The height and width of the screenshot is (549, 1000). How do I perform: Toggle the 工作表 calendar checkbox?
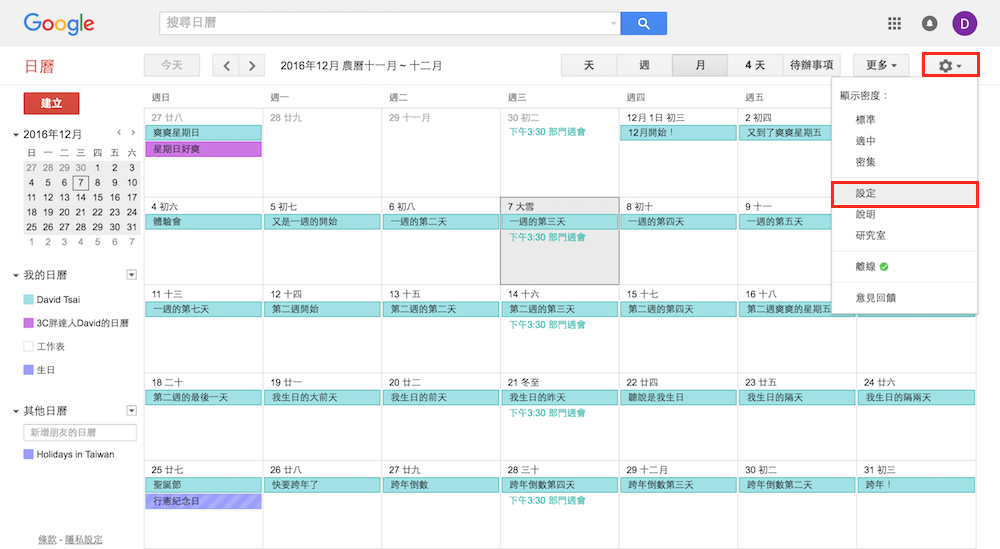[28, 347]
